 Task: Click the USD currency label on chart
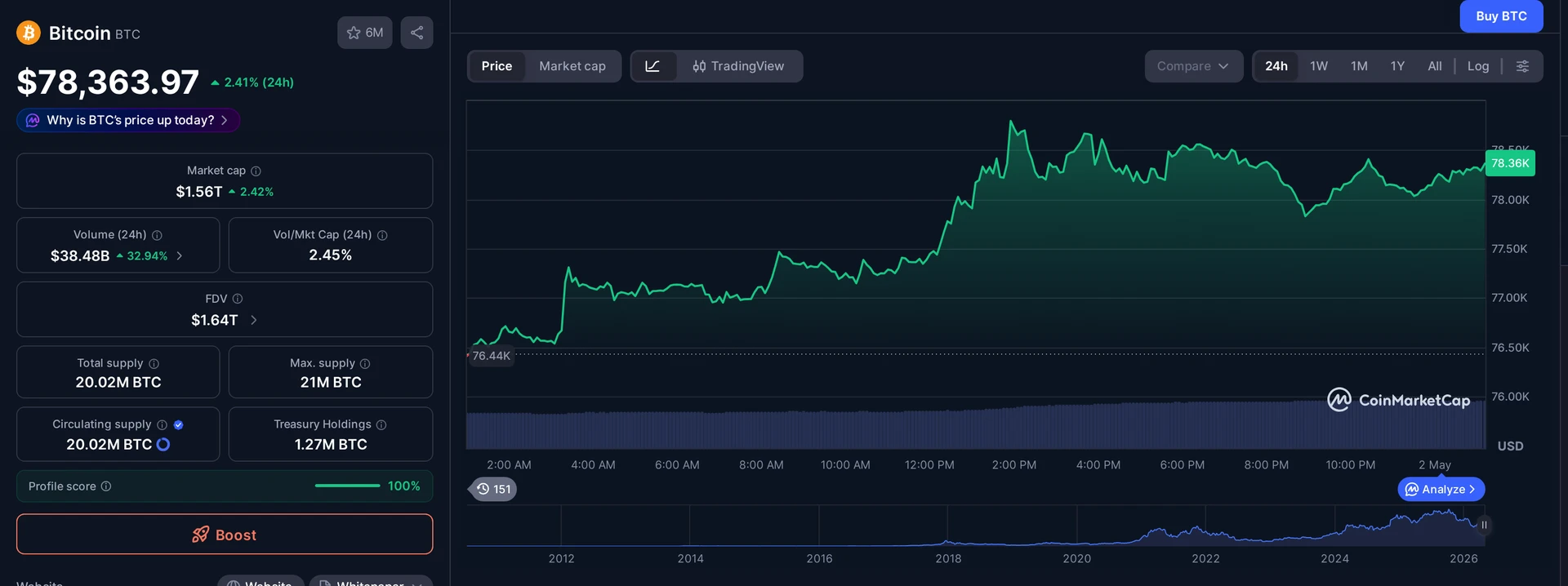pos(1510,446)
